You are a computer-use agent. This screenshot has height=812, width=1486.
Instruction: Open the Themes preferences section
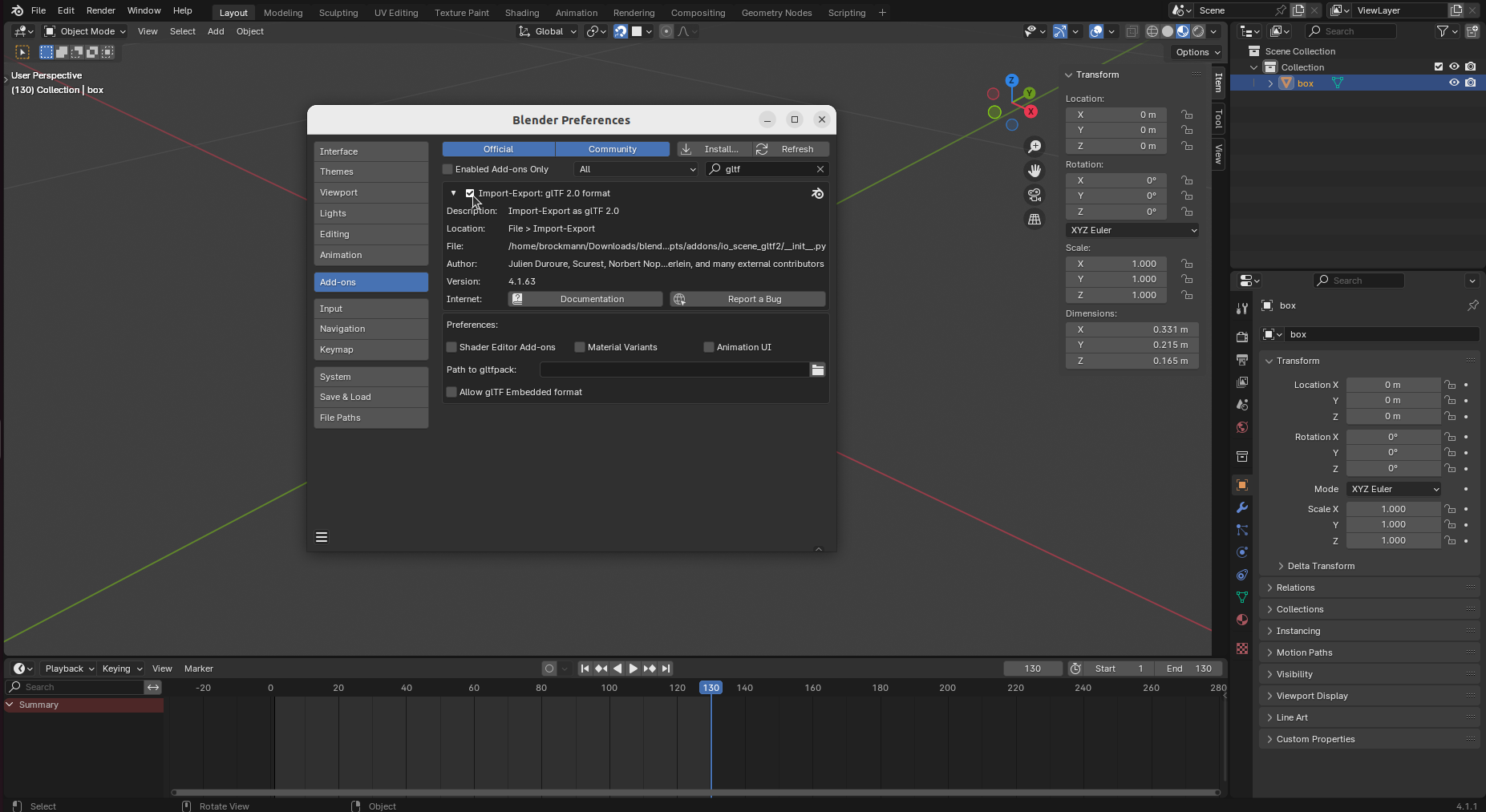(370, 172)
